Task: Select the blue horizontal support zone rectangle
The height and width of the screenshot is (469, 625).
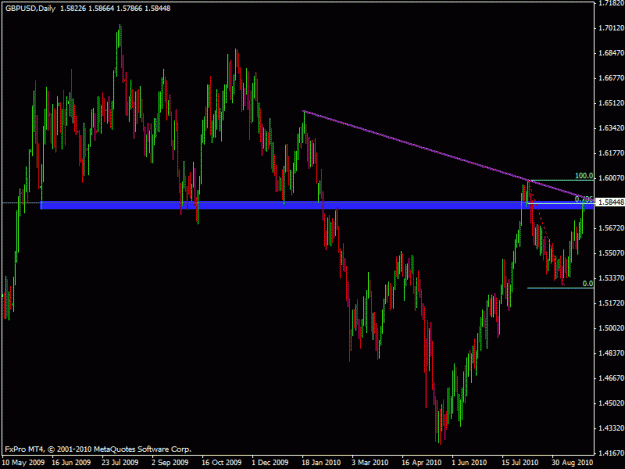Action: [x=317, y=205]
